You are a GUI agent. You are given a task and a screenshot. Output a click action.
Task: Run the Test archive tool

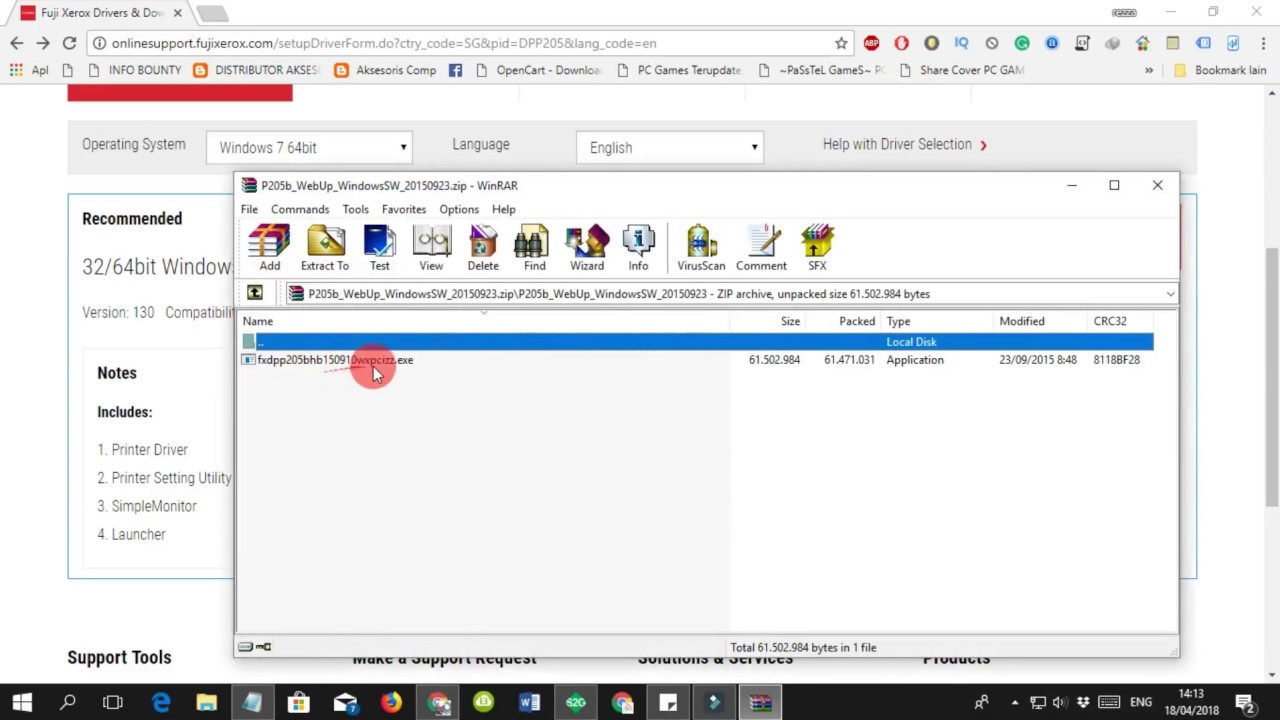point(380,247)
